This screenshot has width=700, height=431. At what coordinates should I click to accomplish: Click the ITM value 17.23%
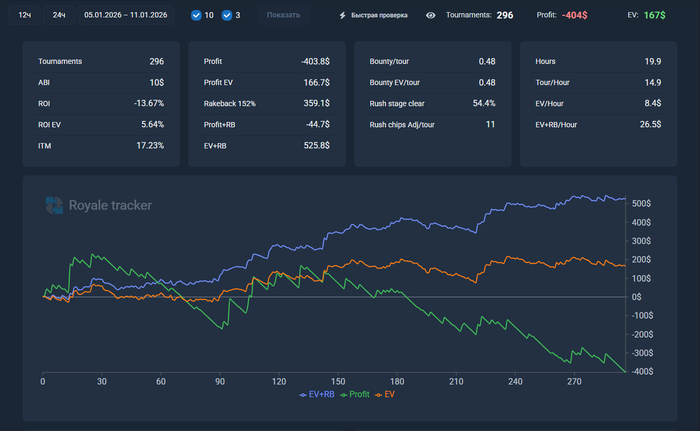tap(150, 146)
